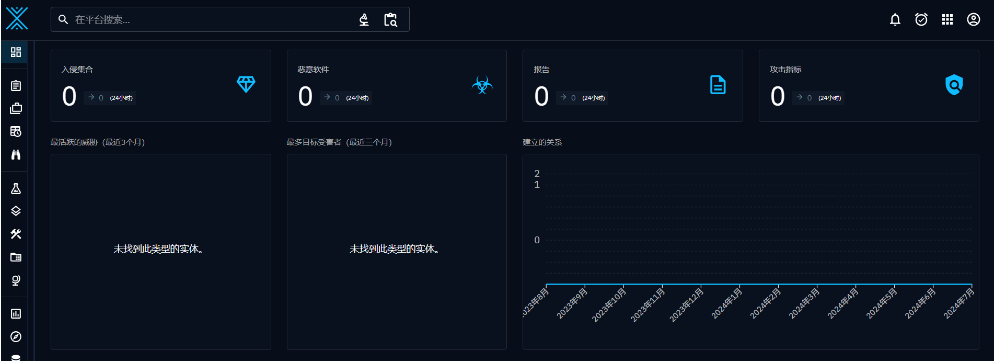
Task: Click the OpenCTI X logo
Action: click(17, 19)
